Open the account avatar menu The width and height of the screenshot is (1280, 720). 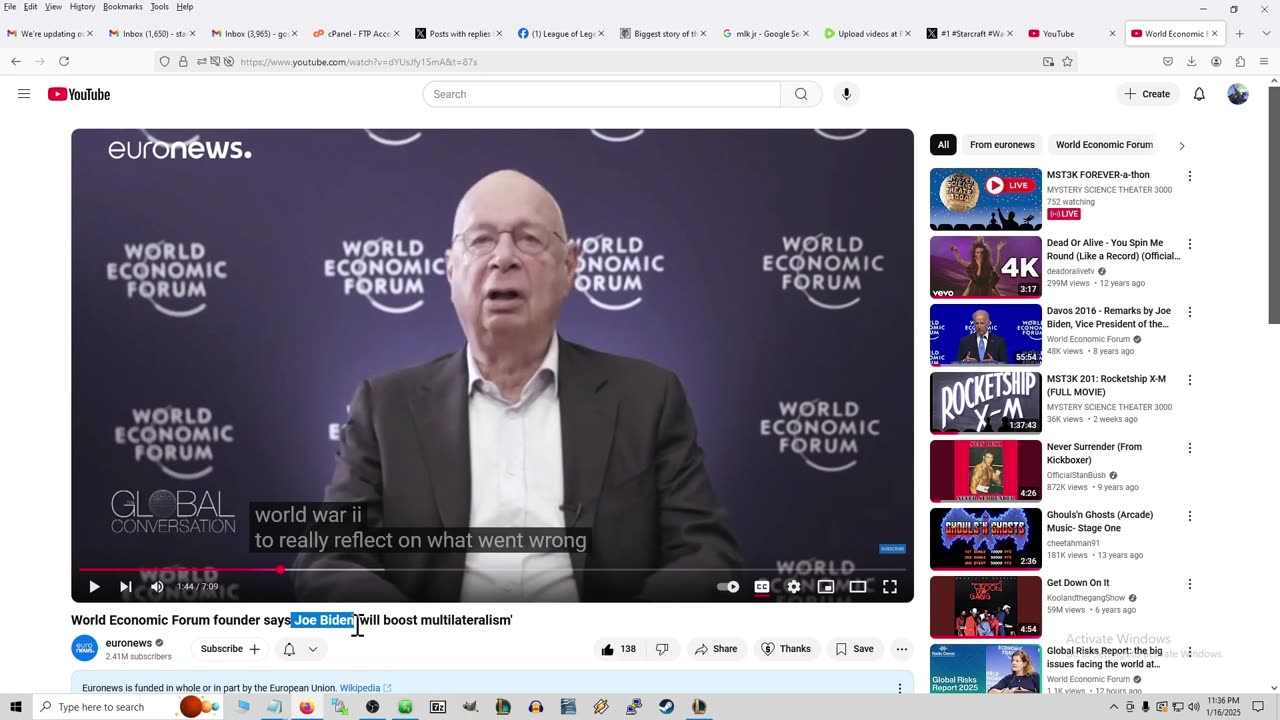1238,94
